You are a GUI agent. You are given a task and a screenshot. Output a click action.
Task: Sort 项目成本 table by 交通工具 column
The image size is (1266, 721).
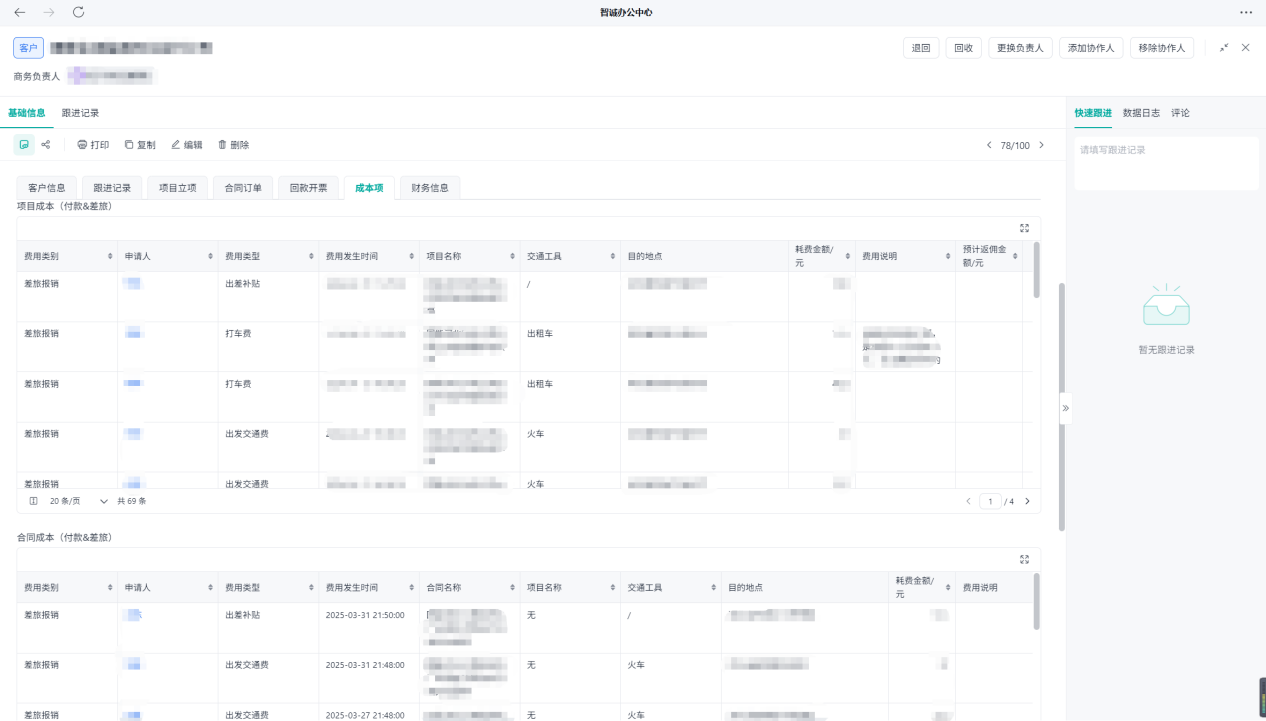(613, 256)
